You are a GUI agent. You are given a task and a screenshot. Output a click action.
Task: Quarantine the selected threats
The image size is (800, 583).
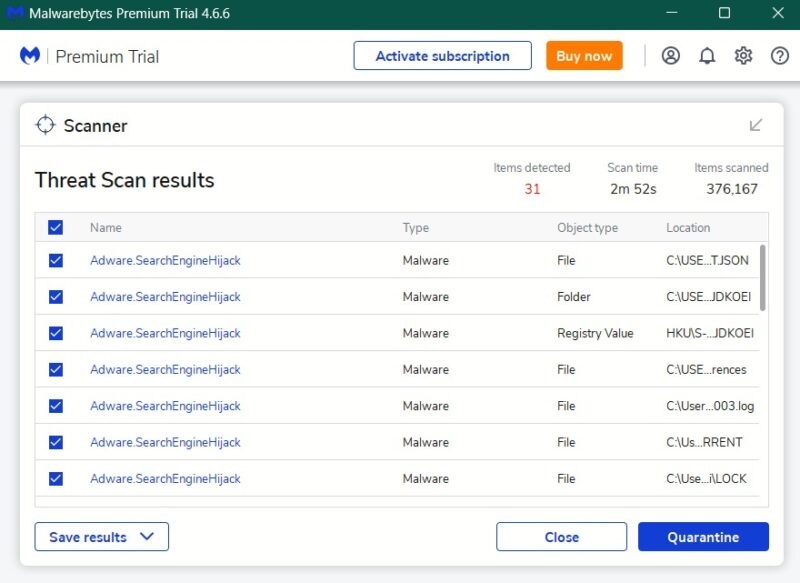tap(703, 536)
